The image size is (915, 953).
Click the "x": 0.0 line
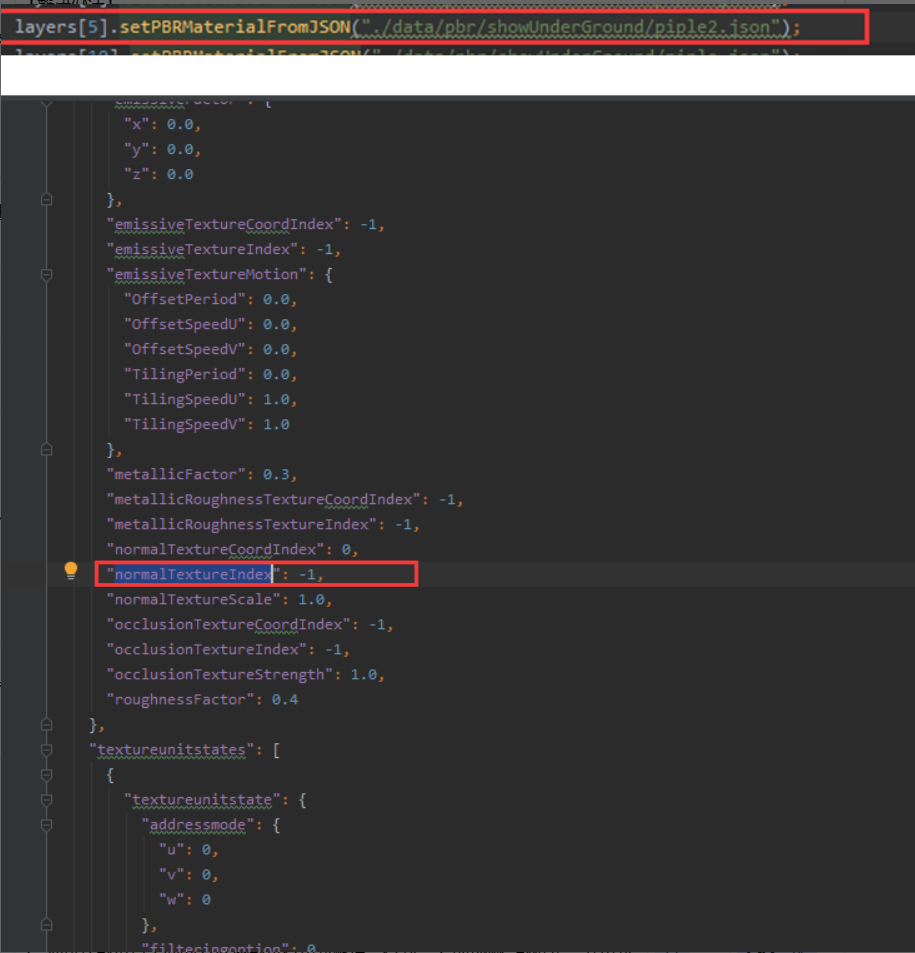click(162, 125)
